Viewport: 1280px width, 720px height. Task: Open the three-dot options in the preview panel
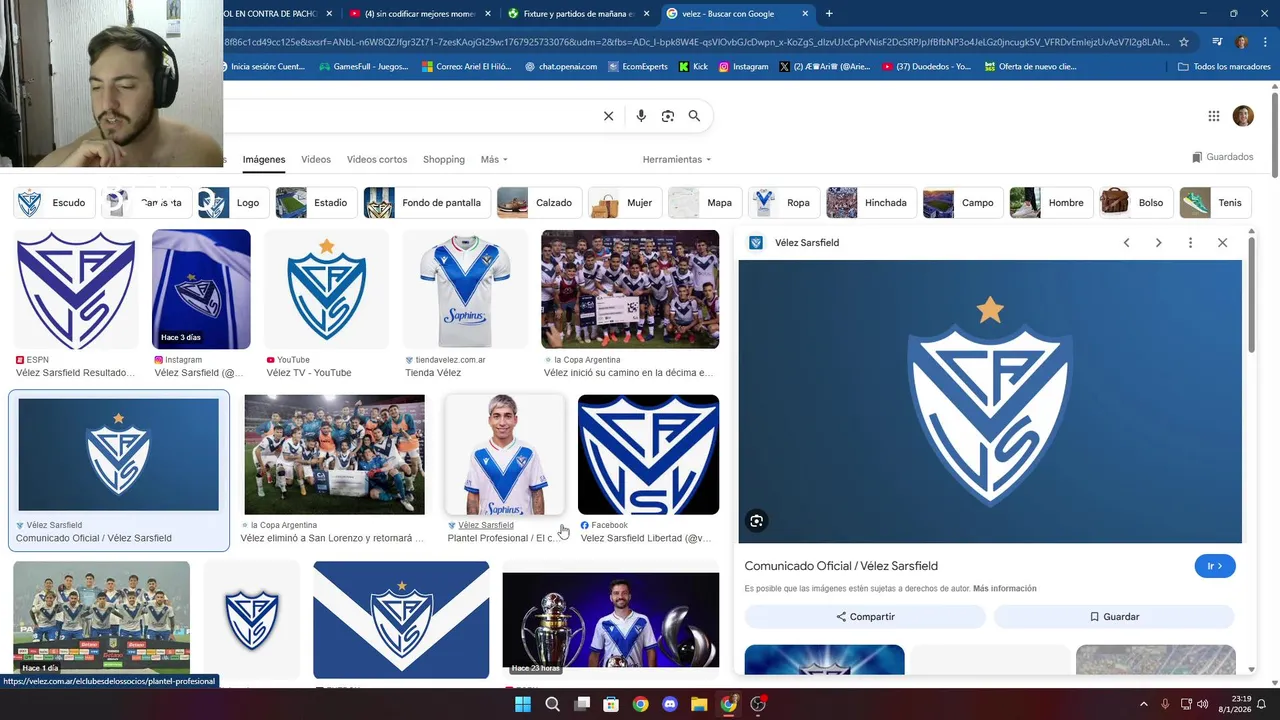tap(1190, 243)
